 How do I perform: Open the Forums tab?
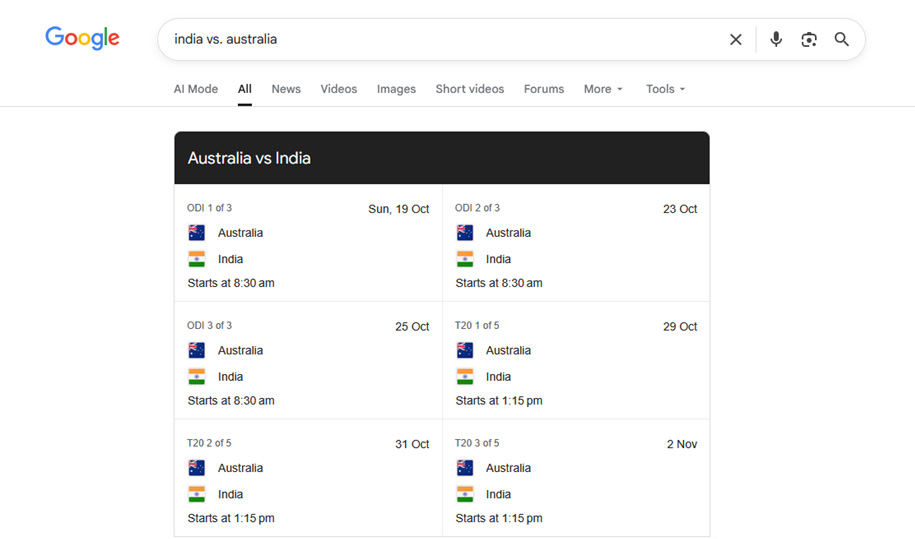click(x=544, y=89)
